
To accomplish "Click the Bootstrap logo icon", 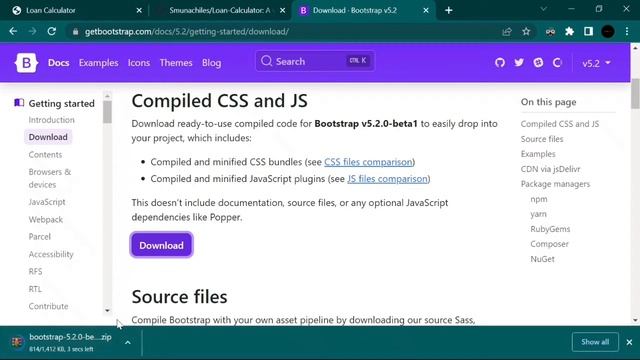I will point(26,63).
